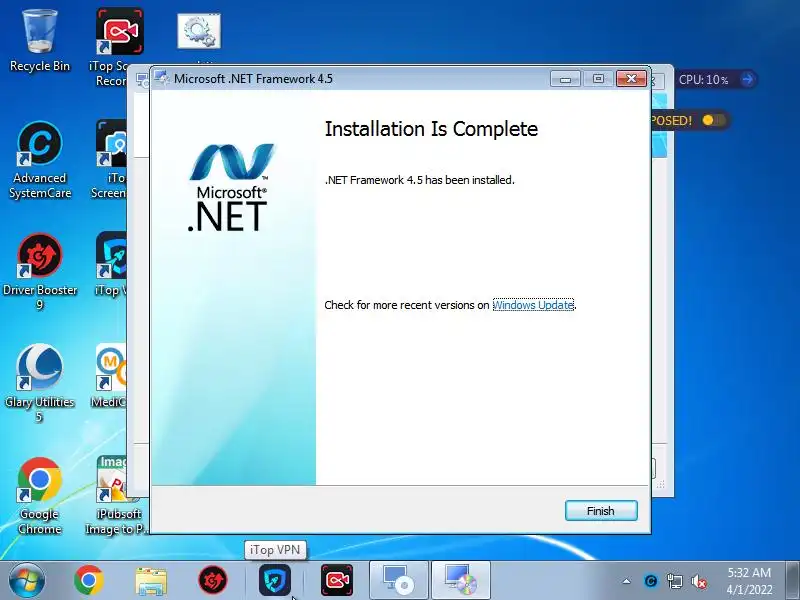The height and width of the screenshot is (600, 800).
Task: Launch Advanced SystemCare from desktop
Action: tap(40, 160)
